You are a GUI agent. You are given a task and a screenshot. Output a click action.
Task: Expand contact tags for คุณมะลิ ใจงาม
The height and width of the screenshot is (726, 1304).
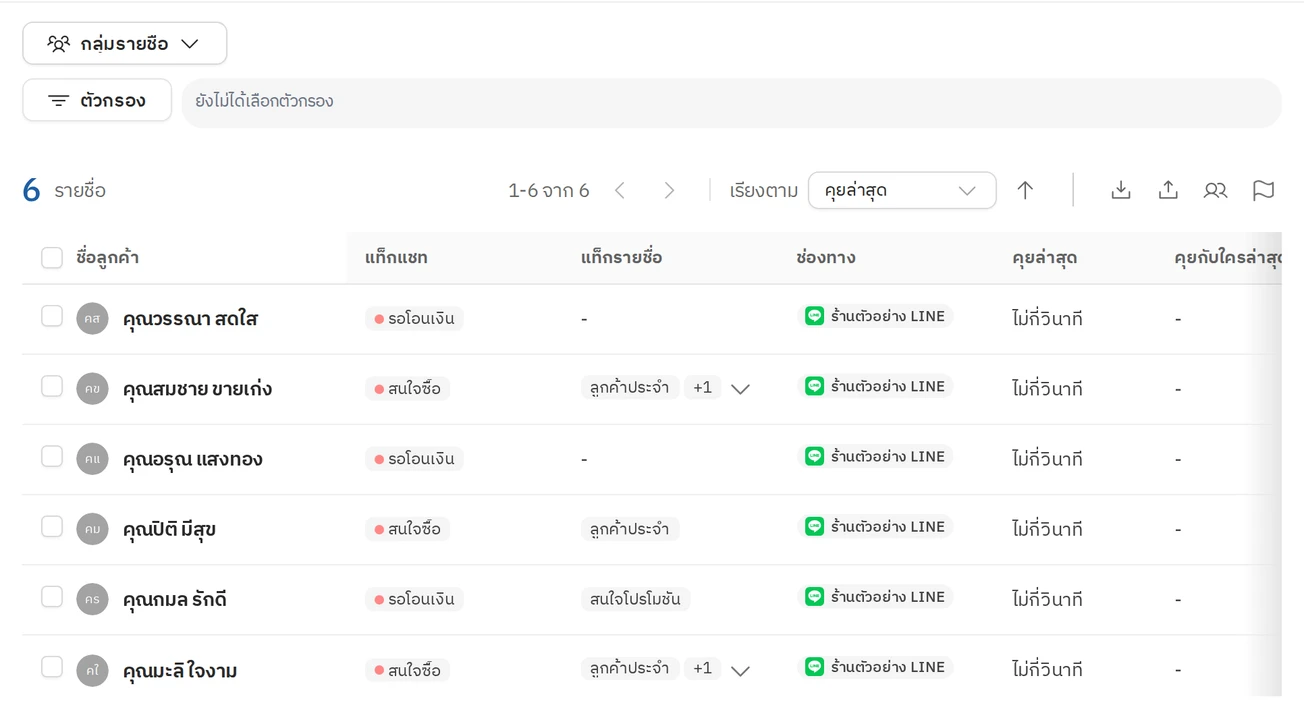(x=740, y=670)
